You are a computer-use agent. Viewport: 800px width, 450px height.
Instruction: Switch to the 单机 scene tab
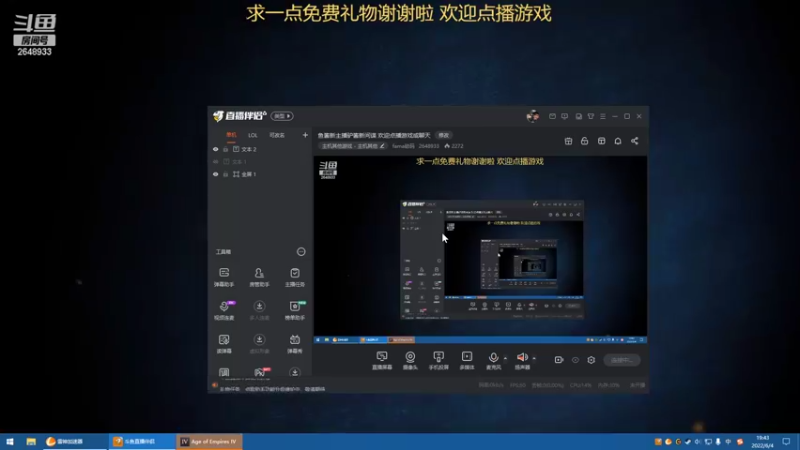[x=231, y=135]
